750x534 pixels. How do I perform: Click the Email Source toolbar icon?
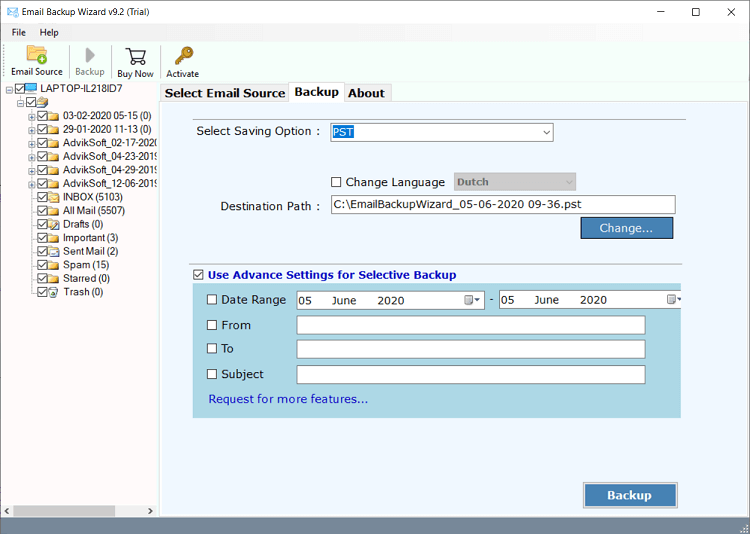click(36, 55)
